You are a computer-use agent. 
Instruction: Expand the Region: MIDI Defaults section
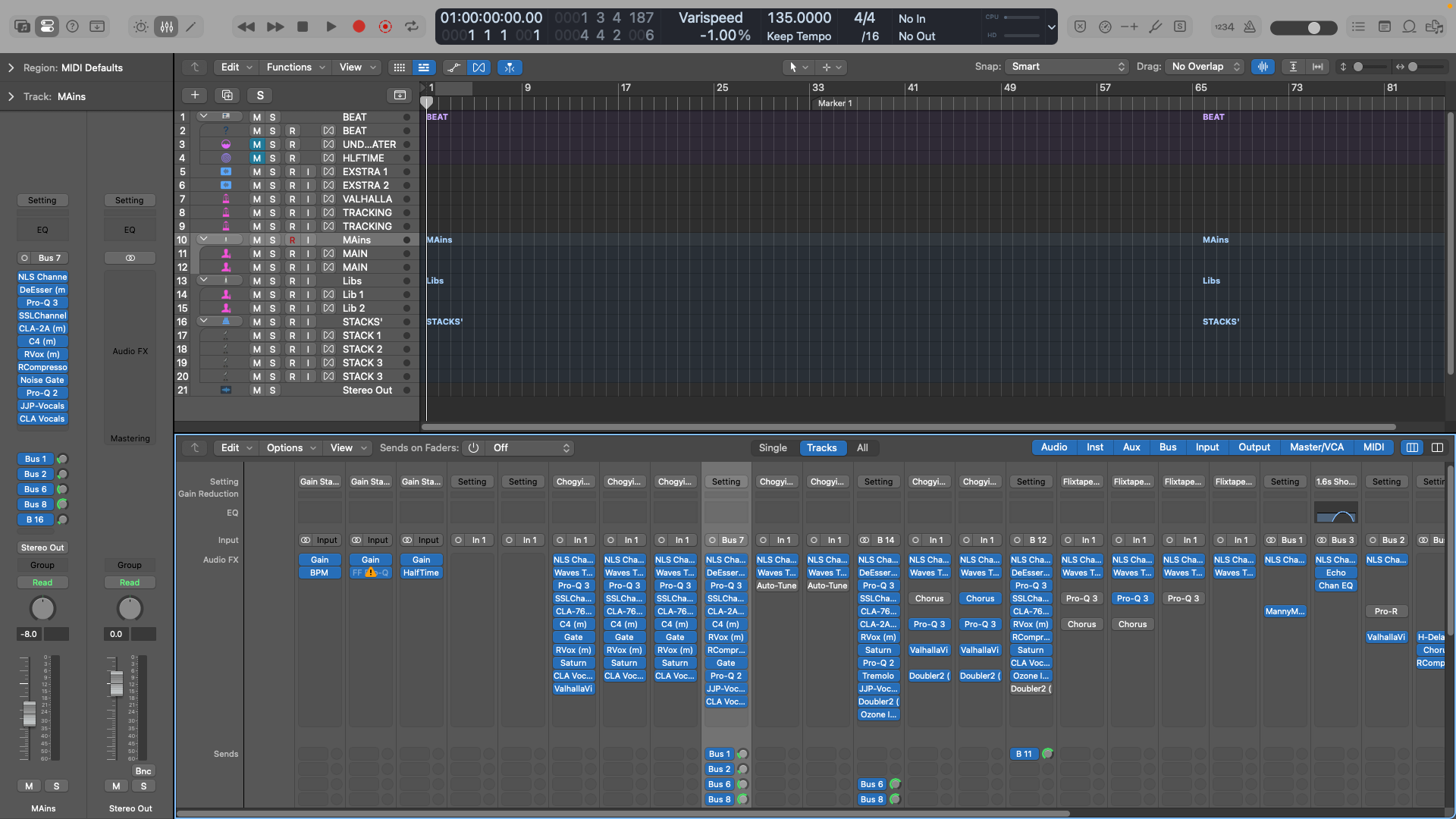pyautogui.click(x=11, y=67)
